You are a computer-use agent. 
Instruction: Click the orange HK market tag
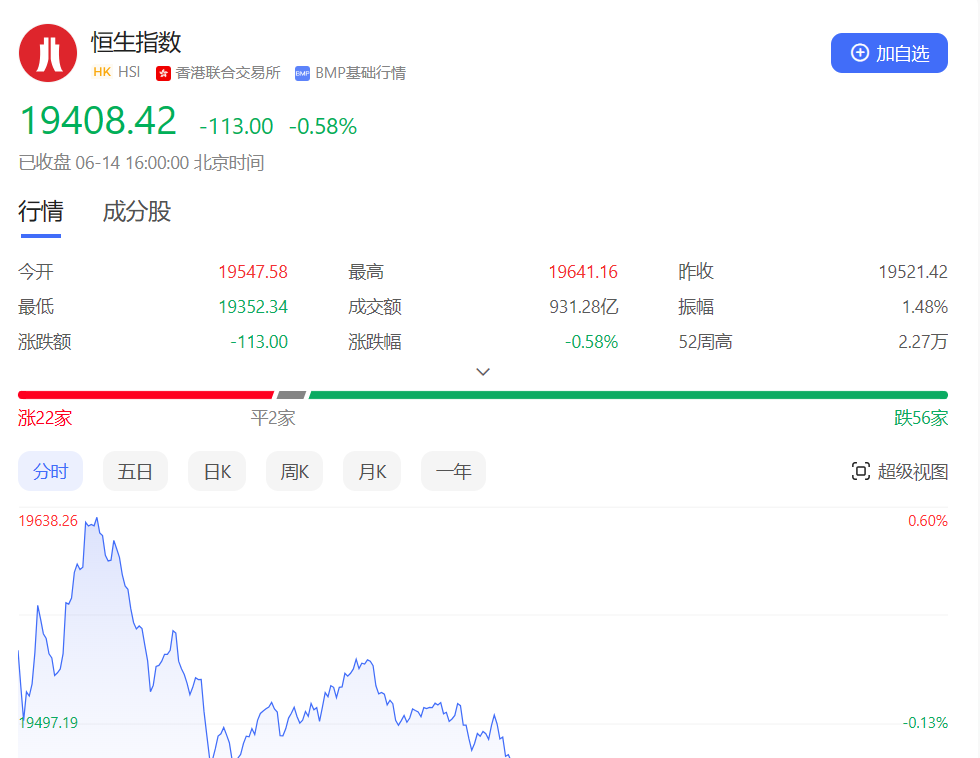[x=101, y=72]
